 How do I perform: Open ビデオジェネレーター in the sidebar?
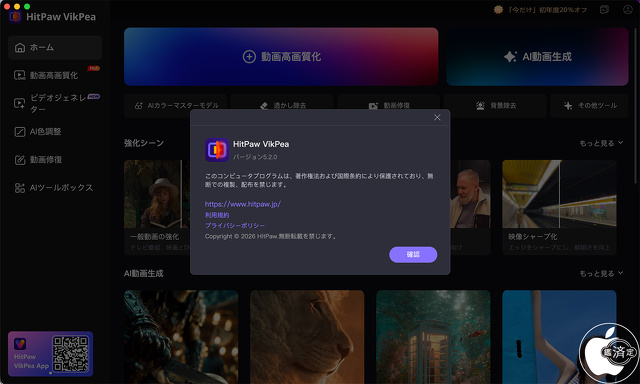tap(55, 103)
